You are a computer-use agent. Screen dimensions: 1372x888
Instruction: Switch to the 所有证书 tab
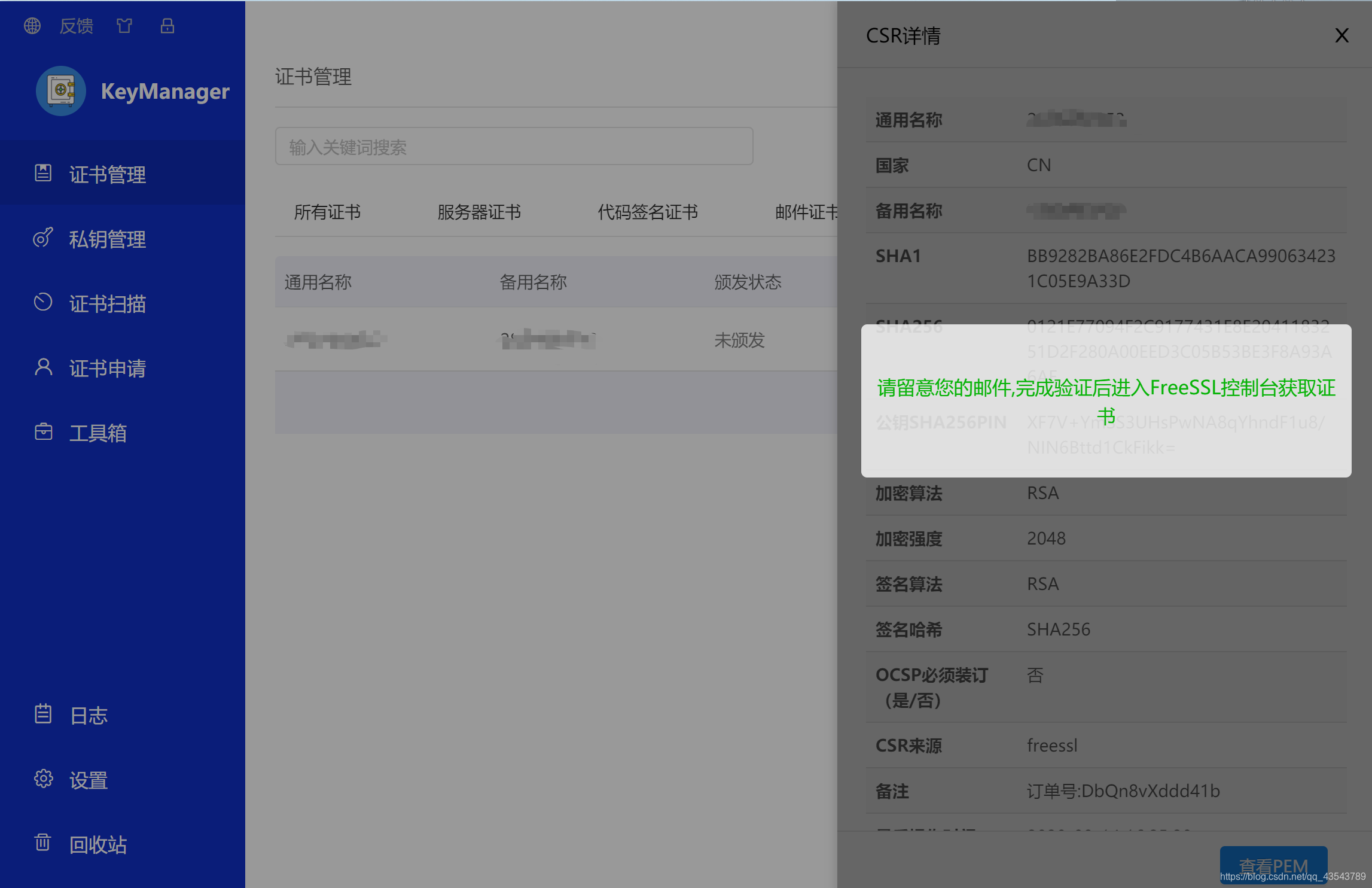point(327,212)
